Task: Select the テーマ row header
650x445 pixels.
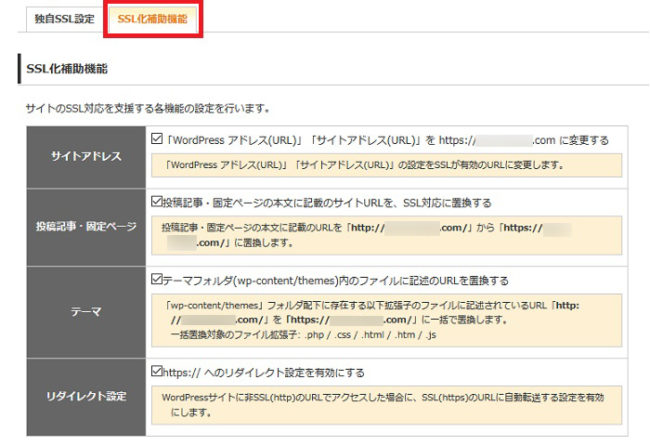Action: [x=86, y=312]
